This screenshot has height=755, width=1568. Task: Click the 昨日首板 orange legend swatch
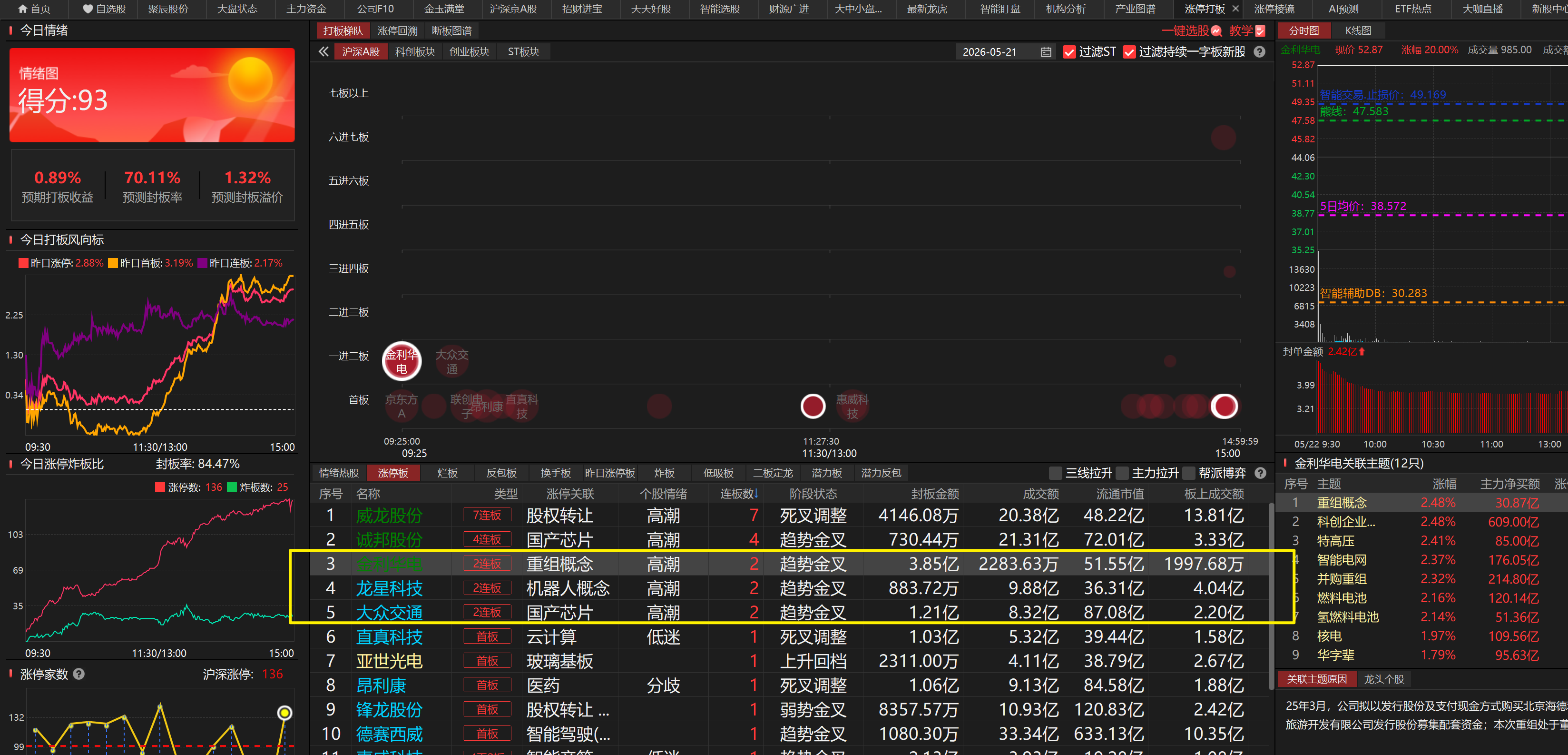click(113, 263)
